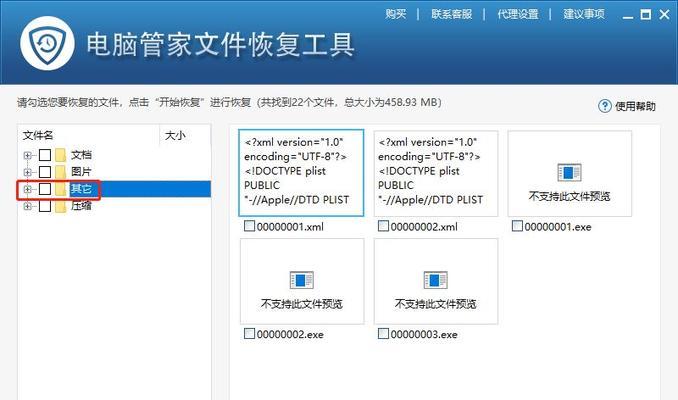Click the 00000001.exe preview file icon
This screenshot has width=678, height=400.
(569, 173)
